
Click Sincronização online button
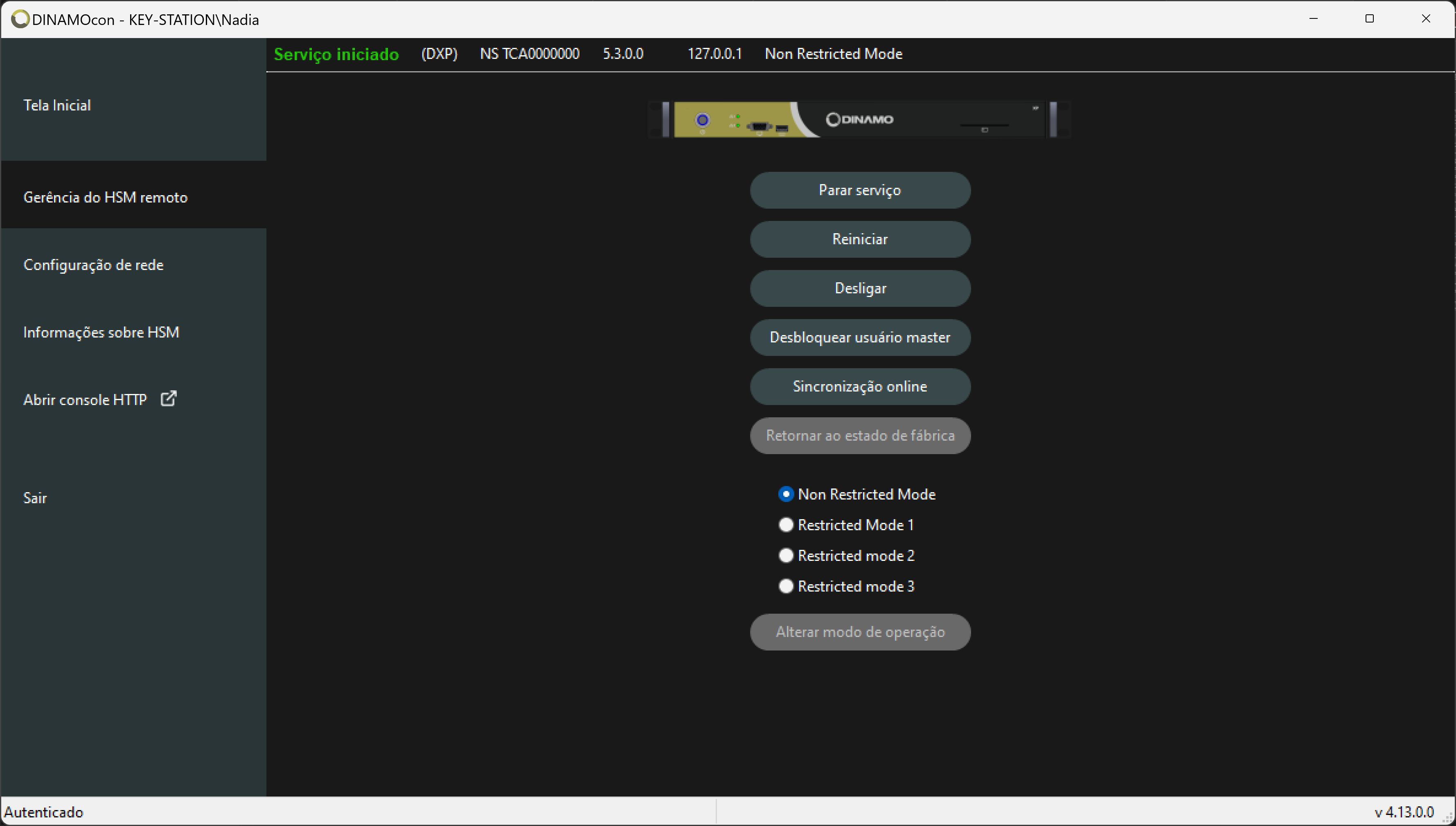click(860, 386)
